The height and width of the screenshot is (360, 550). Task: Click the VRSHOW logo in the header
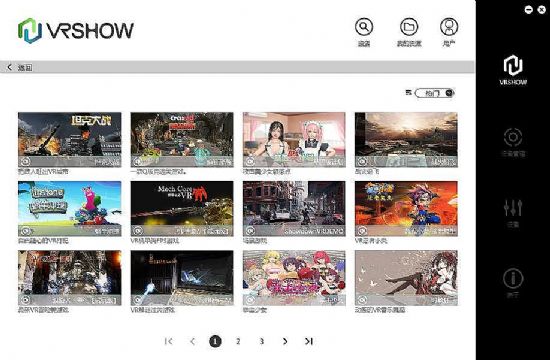[76, 31]
